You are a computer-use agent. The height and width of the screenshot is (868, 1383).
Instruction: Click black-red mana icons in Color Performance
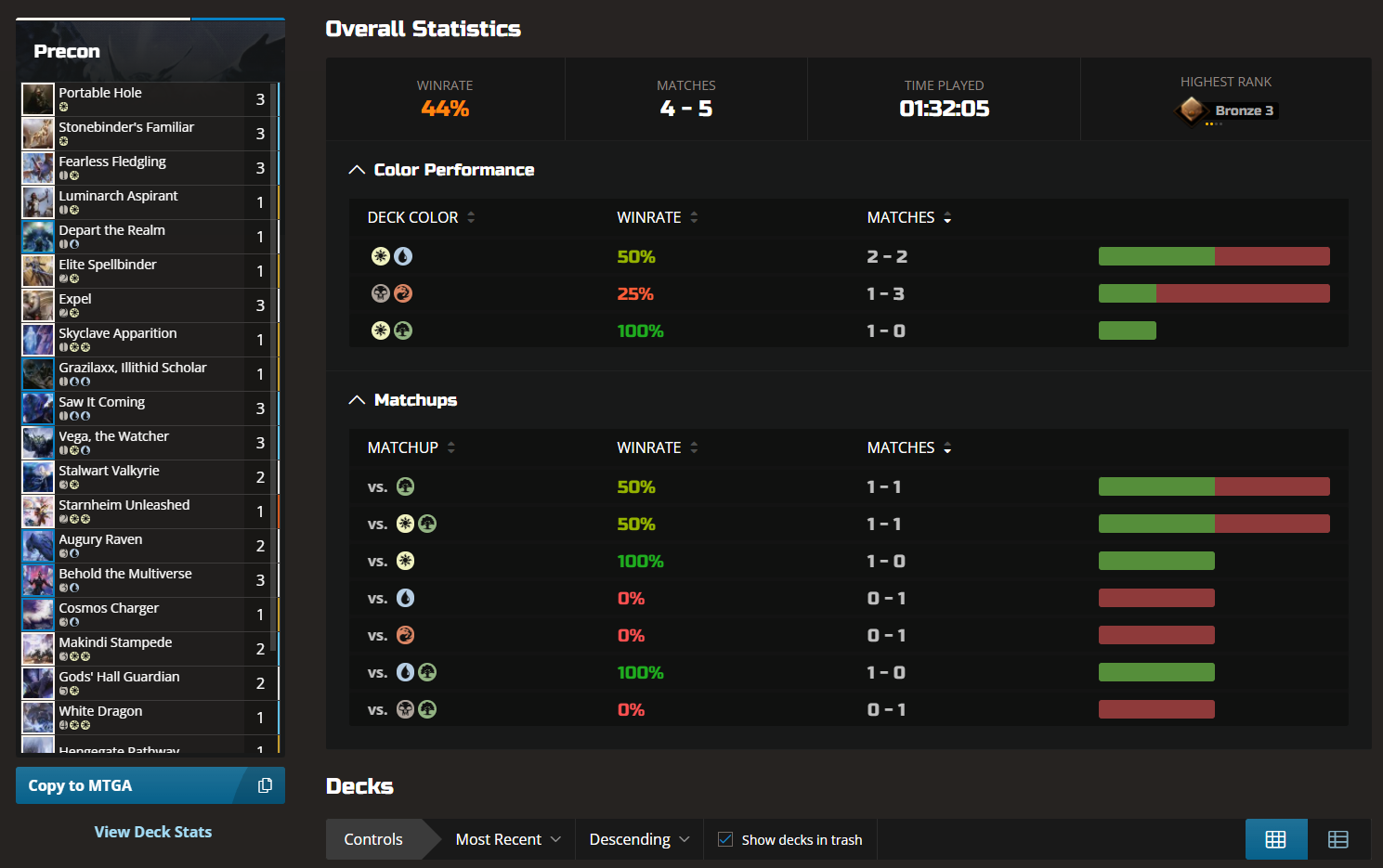[x=392, y=293]
